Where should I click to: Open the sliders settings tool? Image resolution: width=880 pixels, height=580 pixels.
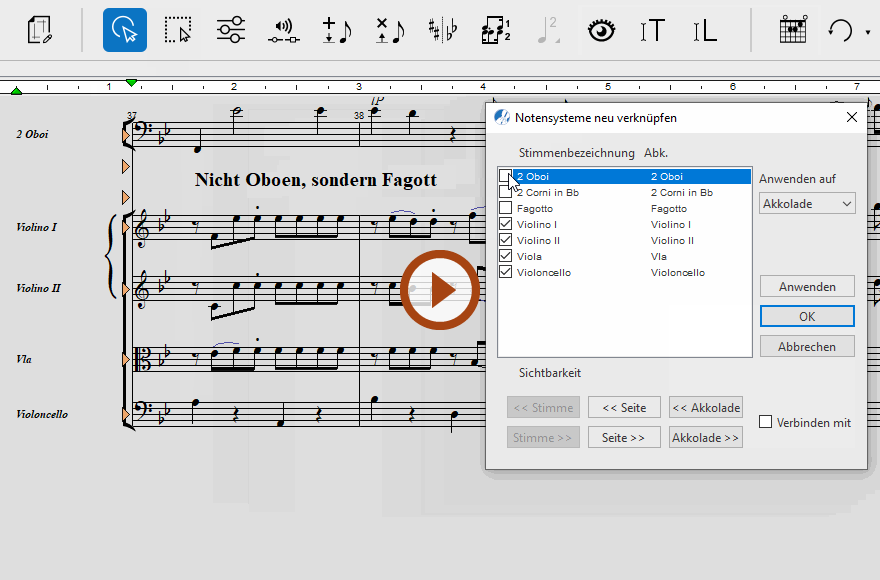click(x=231, y=30)
